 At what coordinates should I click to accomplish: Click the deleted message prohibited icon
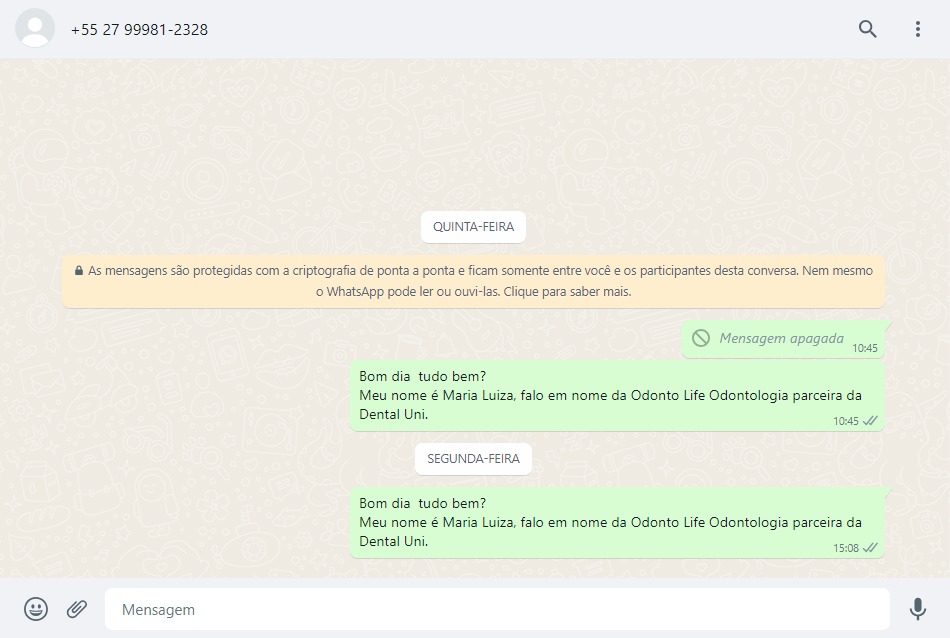(701, 338)
